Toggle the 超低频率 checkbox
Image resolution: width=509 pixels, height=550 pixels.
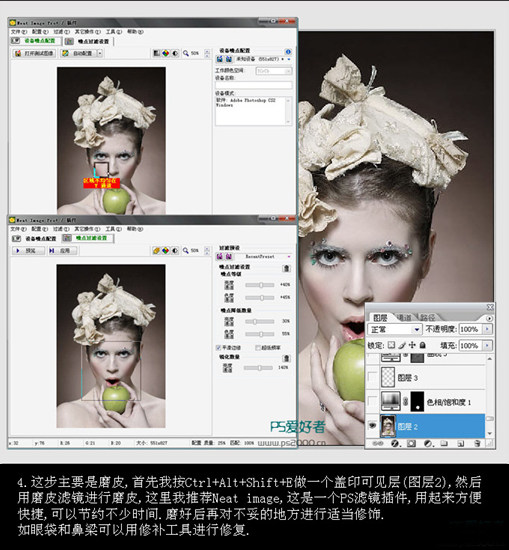[258, 348]
